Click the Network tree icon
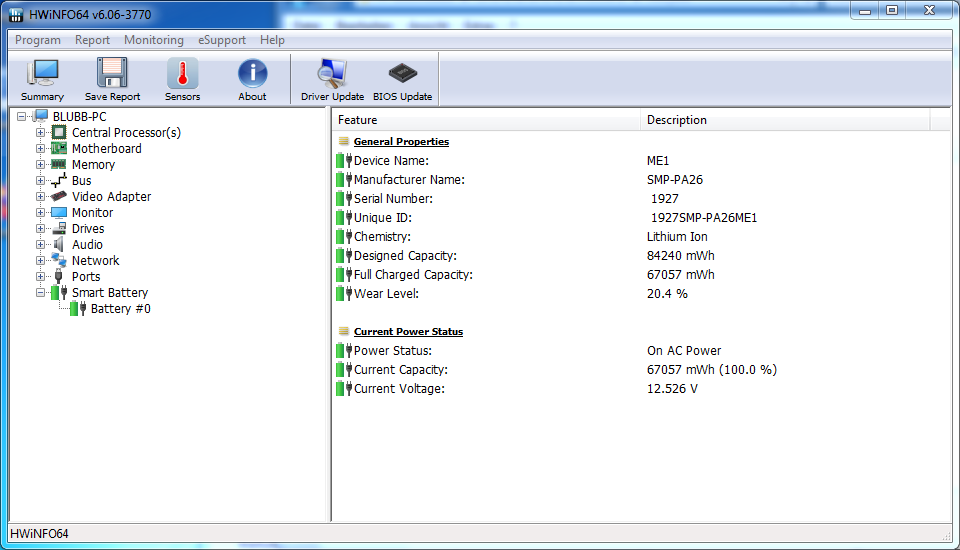This screenshot has width=960, height=550. click(59, 260)
